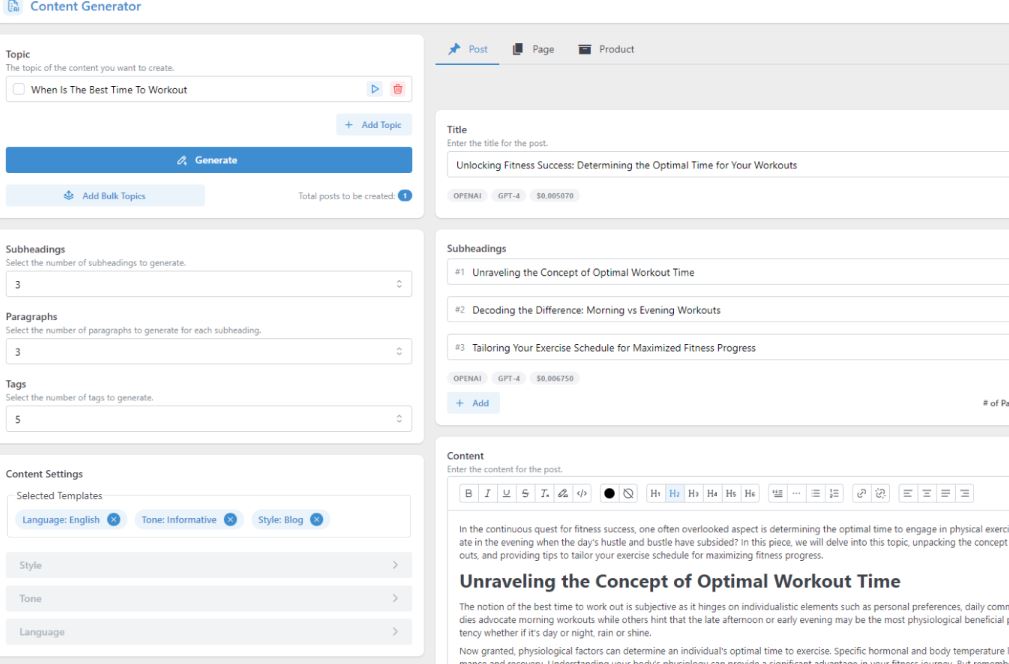1009x664 pixels.
Task: Add a new subheading with Add button
Action: click(473, 403)
